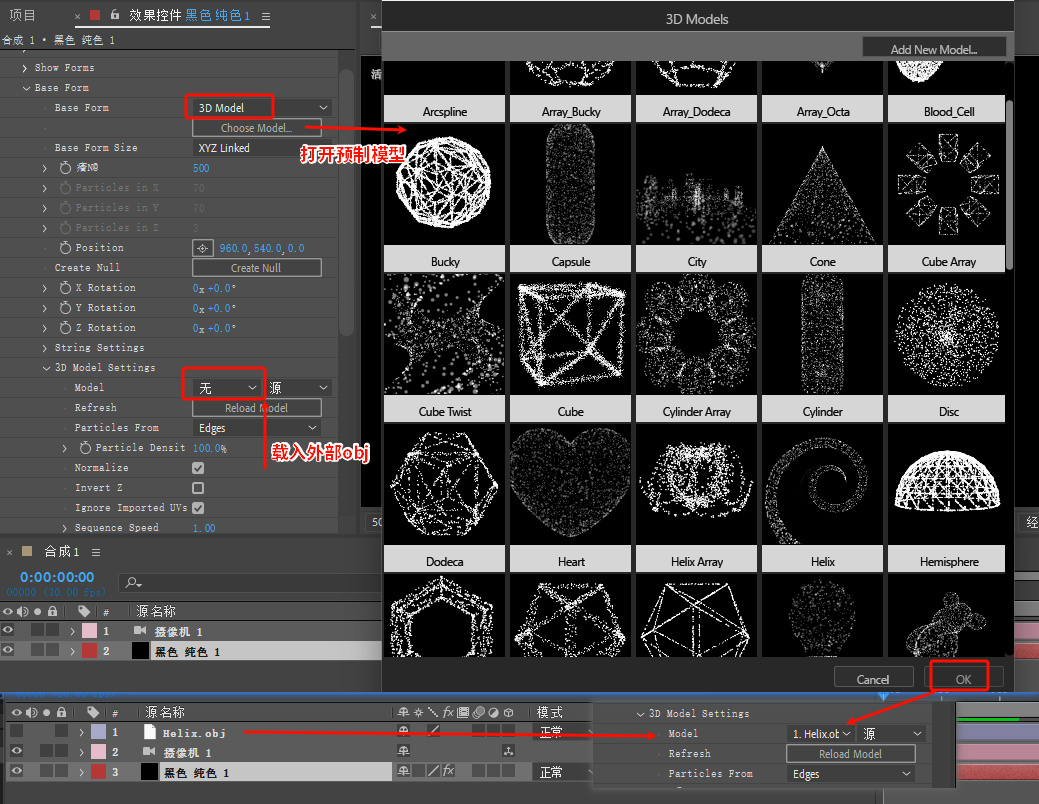
Task: Click the audio column speaker icon above Helix.obj
Action: tap(32, 712)
